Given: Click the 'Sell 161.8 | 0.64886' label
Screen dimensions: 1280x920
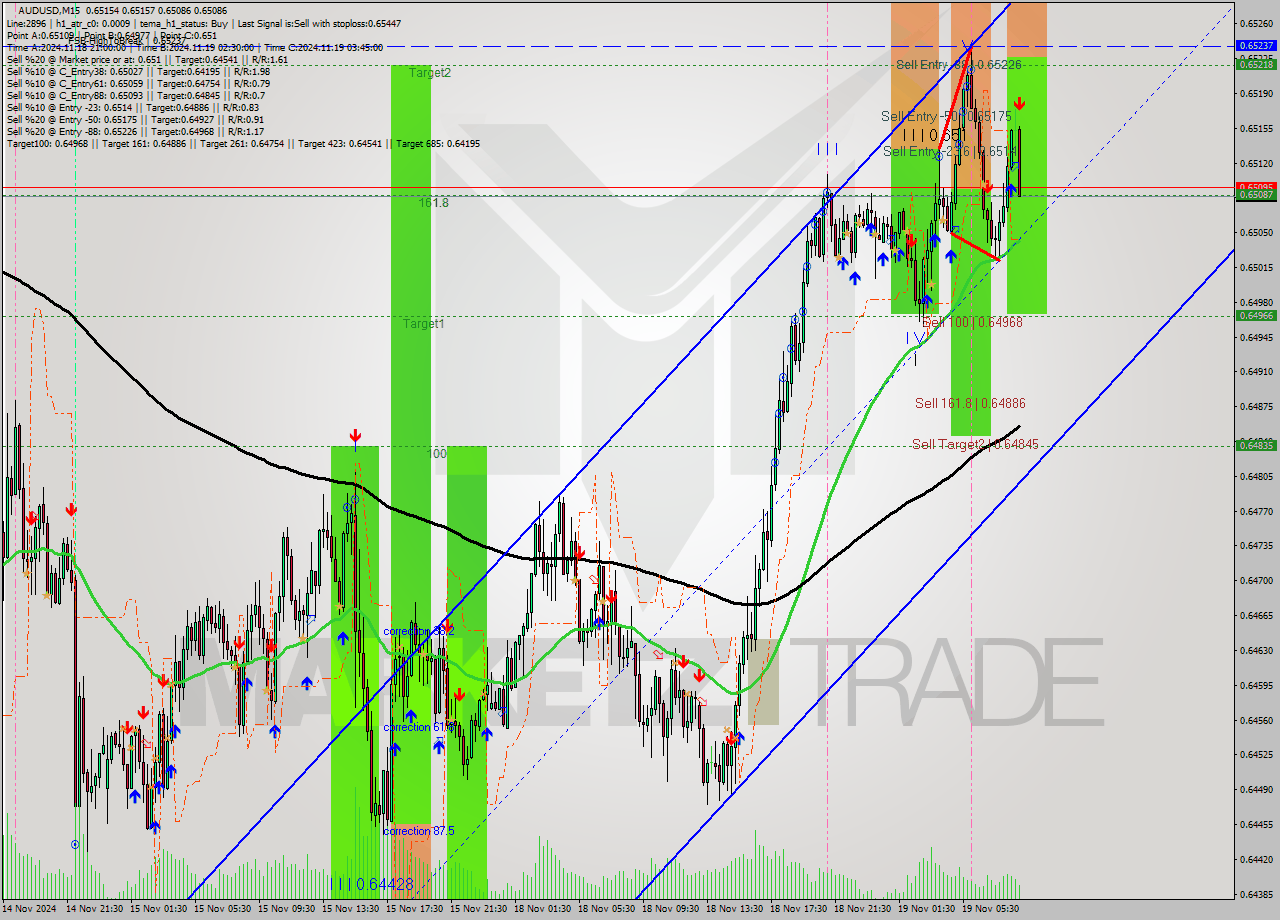Looking at the screenshot, I should click(x=970, y=404).
